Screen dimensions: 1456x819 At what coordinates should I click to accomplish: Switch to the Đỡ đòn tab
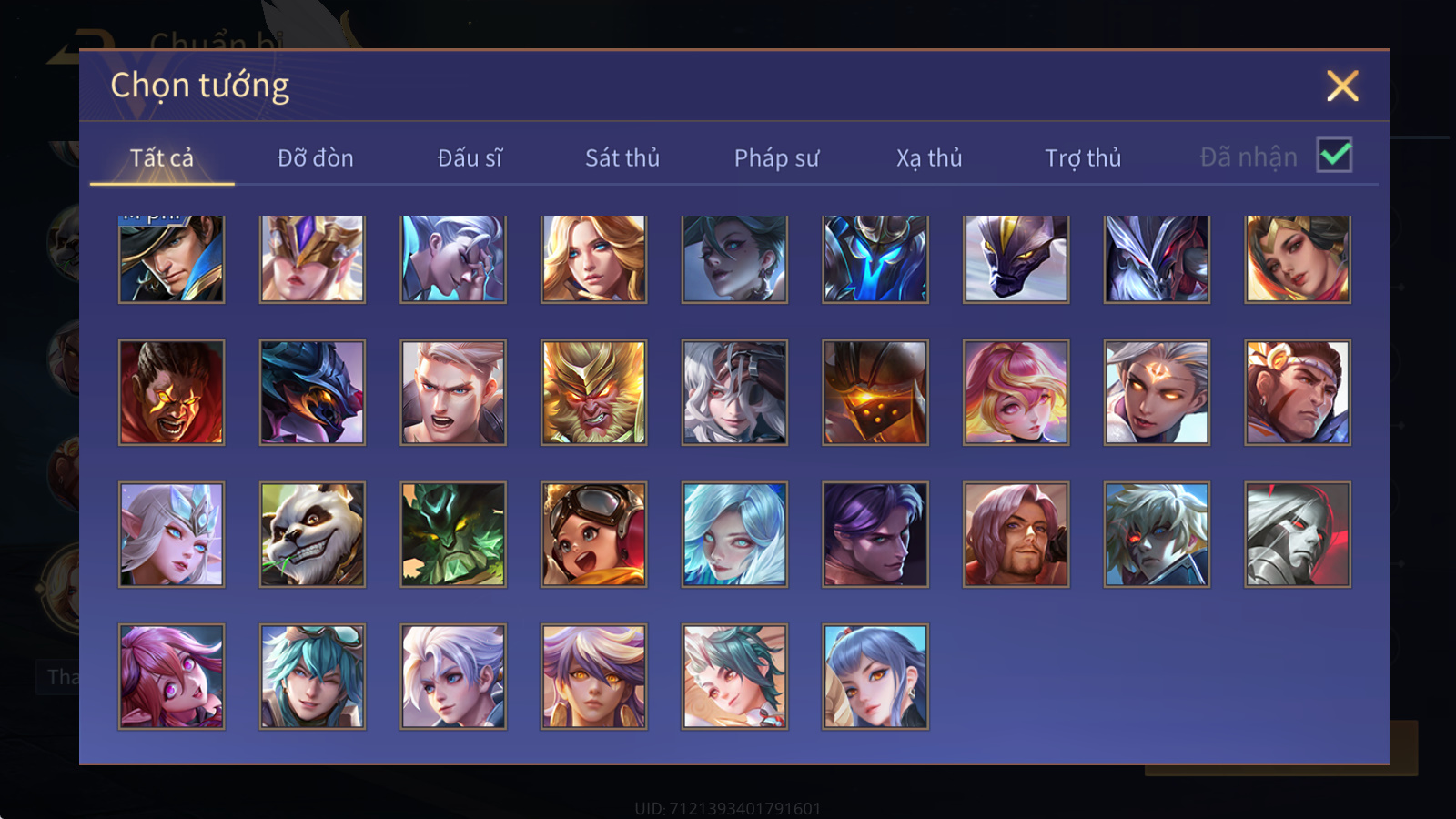point(315,158)
